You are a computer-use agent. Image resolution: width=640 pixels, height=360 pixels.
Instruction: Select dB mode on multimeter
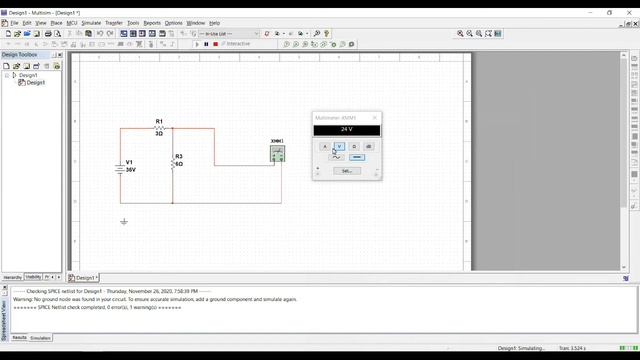369,147
